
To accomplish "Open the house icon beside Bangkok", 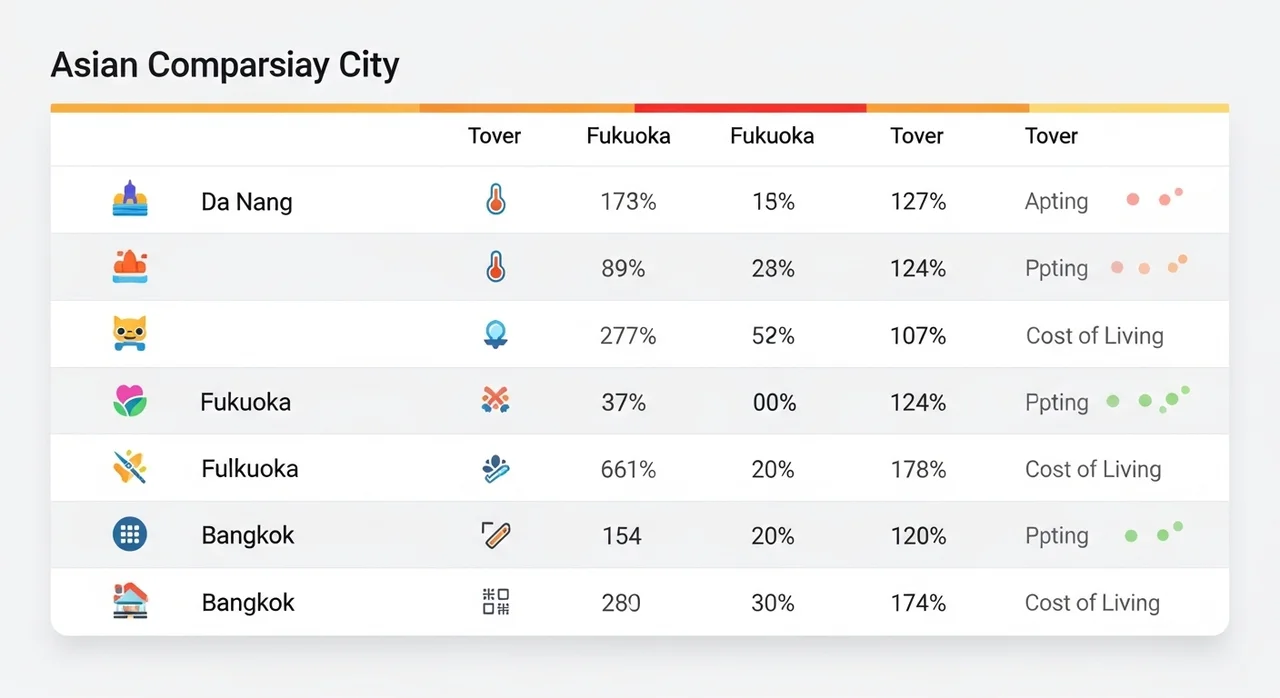I will [x=130, y=601].
